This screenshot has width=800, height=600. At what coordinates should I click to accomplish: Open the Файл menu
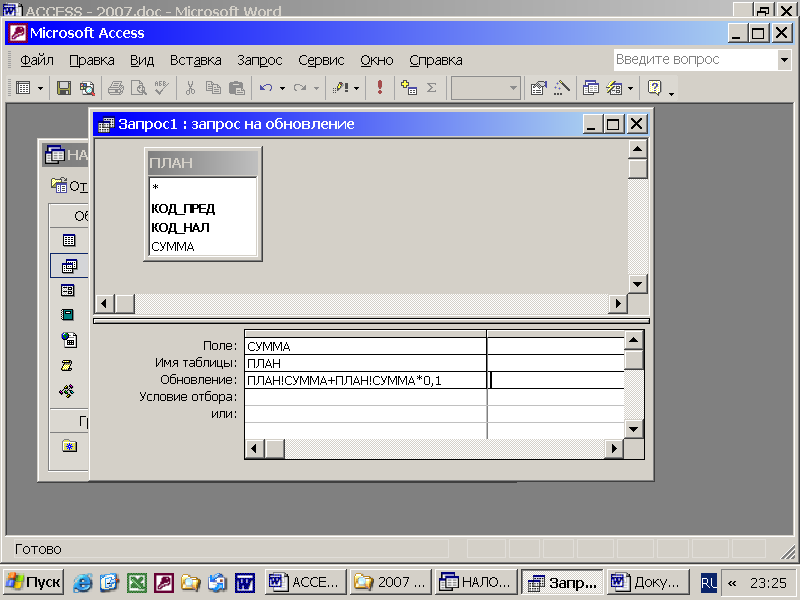click(37, 60)
